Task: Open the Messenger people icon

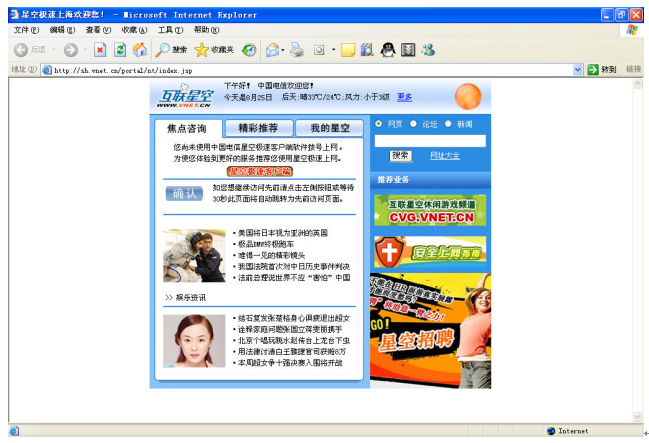Action: tap(428, 50)
